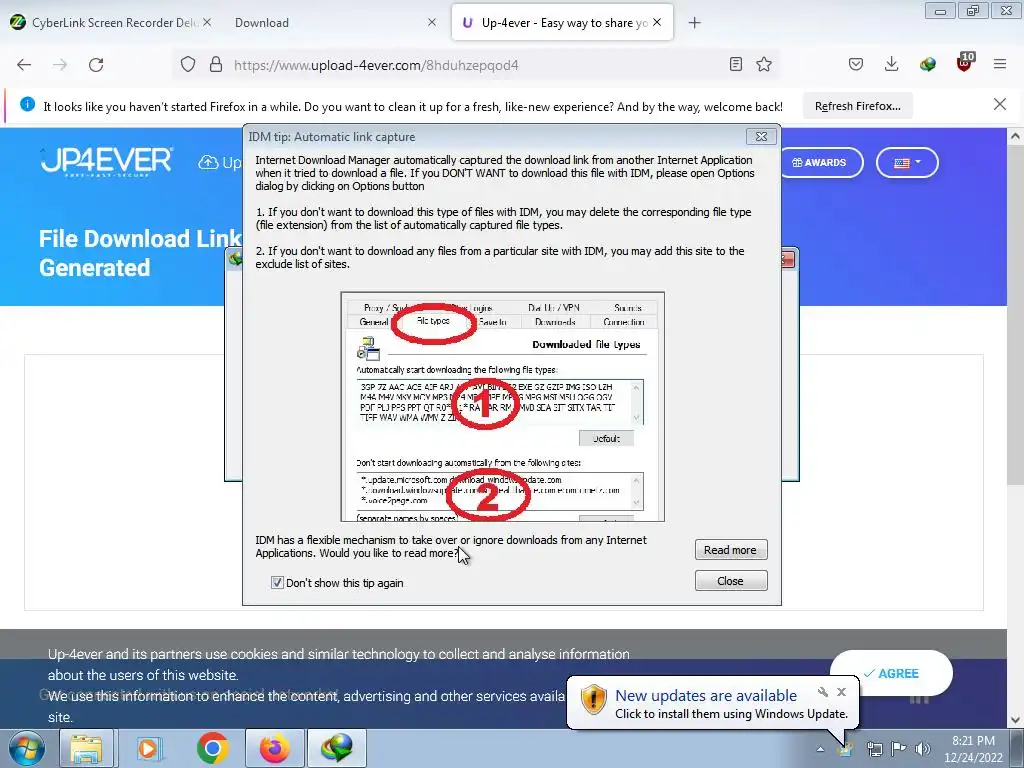
Task: Click the address bar URL field
Action: tap(477, 65)
